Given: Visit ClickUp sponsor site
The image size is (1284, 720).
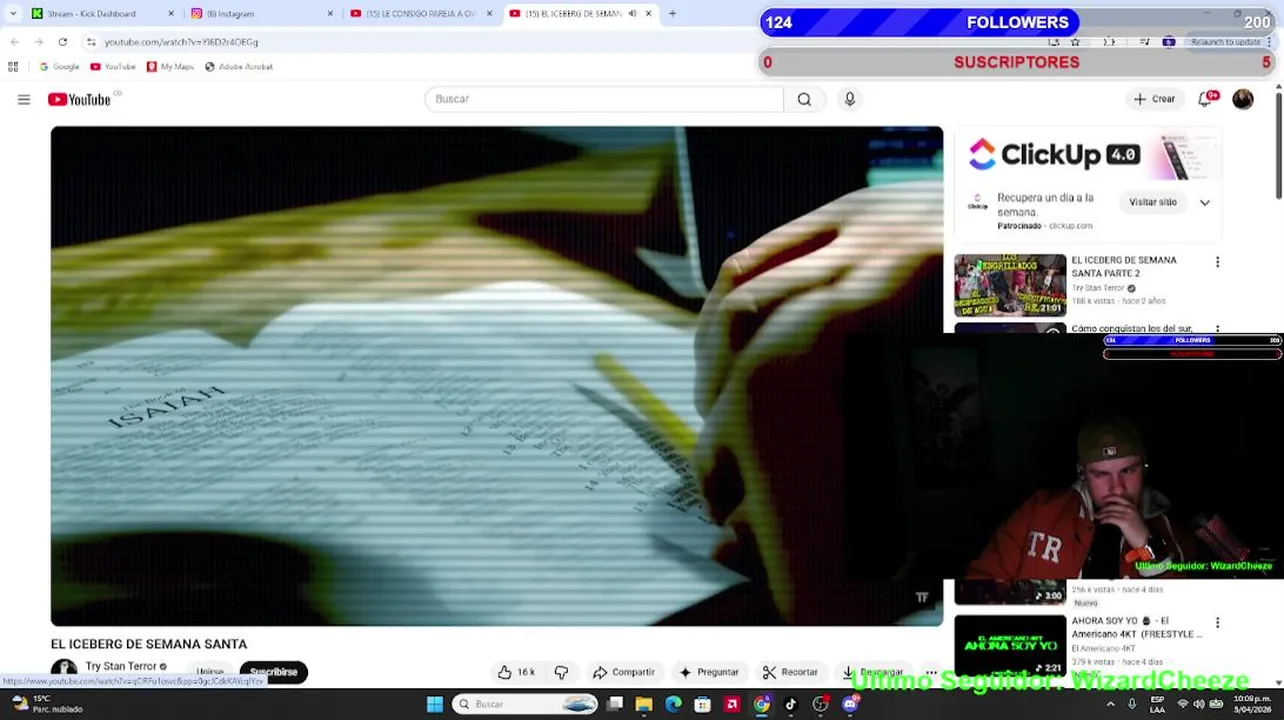Looking at the screenshot, I should pyautogui.click(x=1153, y=202).
